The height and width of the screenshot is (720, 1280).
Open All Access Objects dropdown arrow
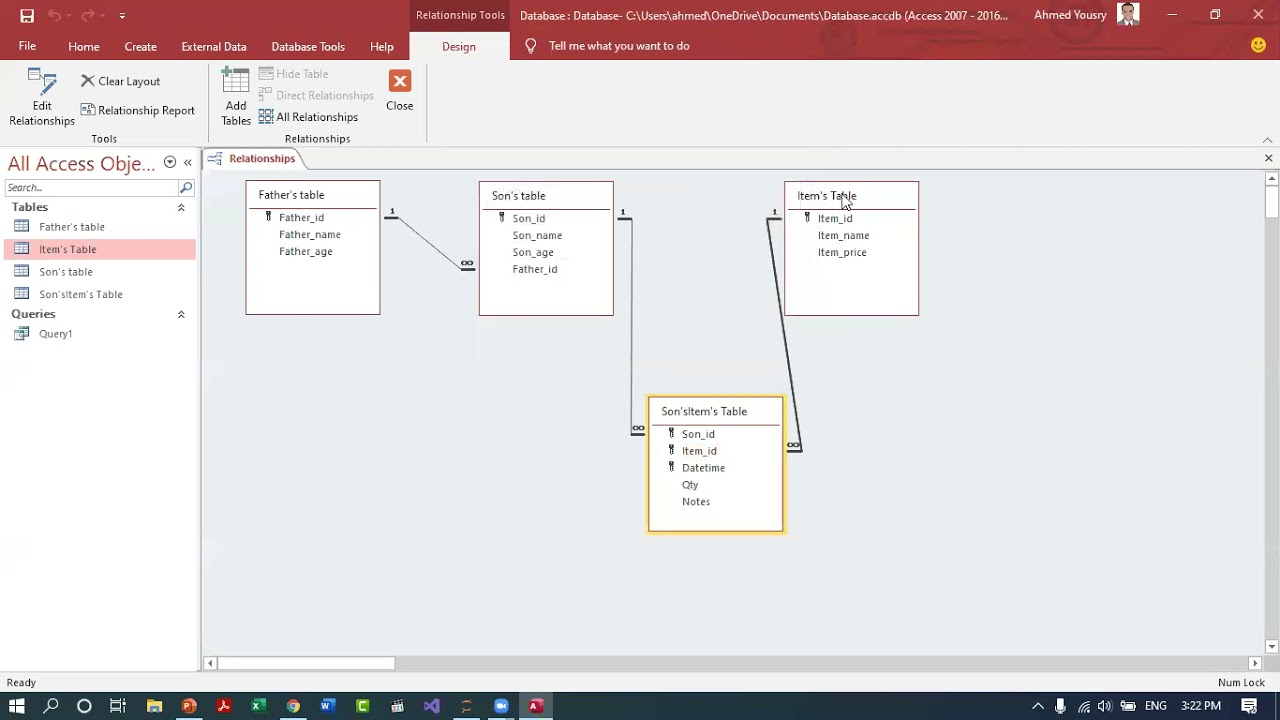coord(170,162)
